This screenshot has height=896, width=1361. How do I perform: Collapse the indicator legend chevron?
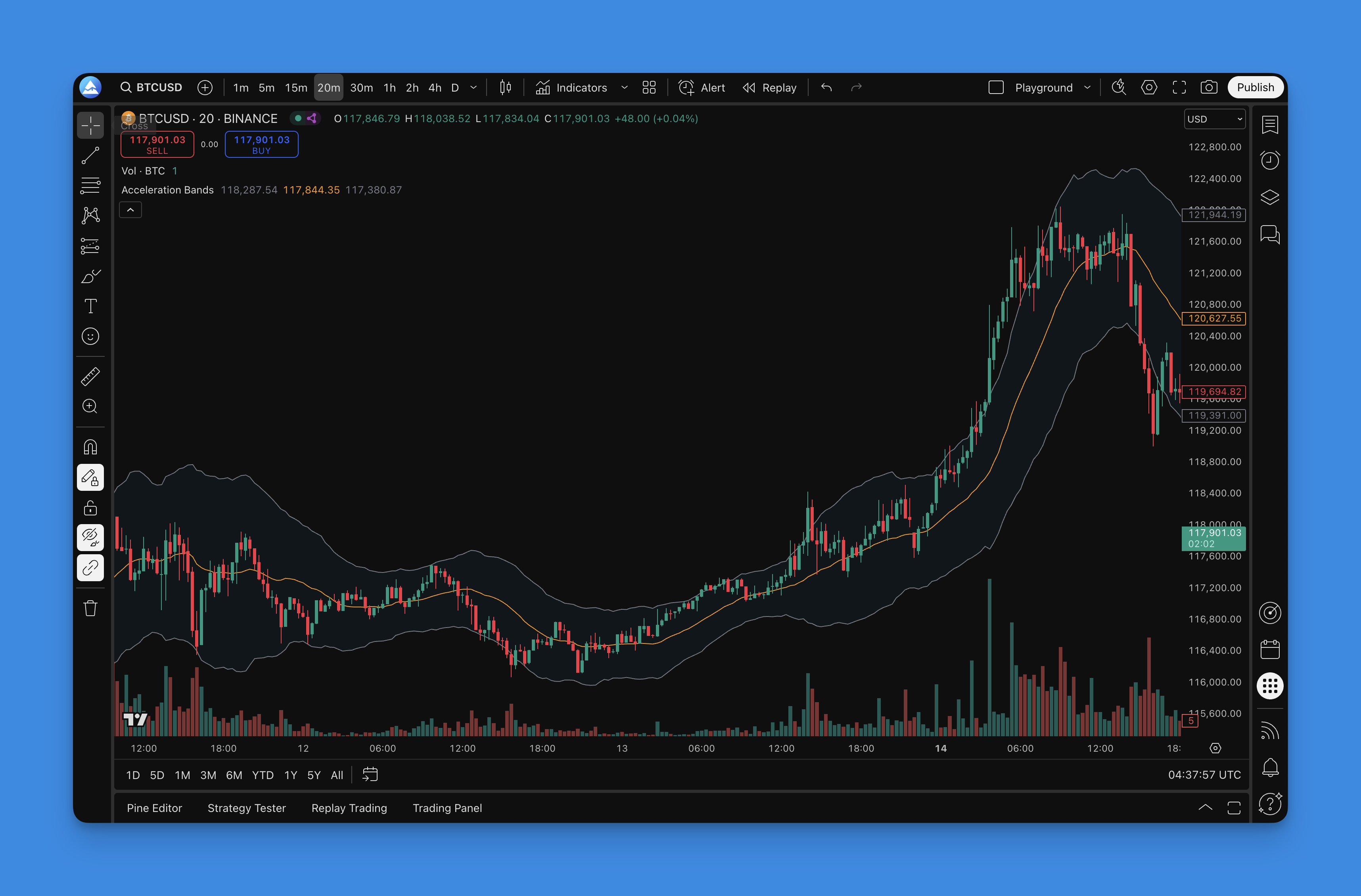[x=130, y=210]
